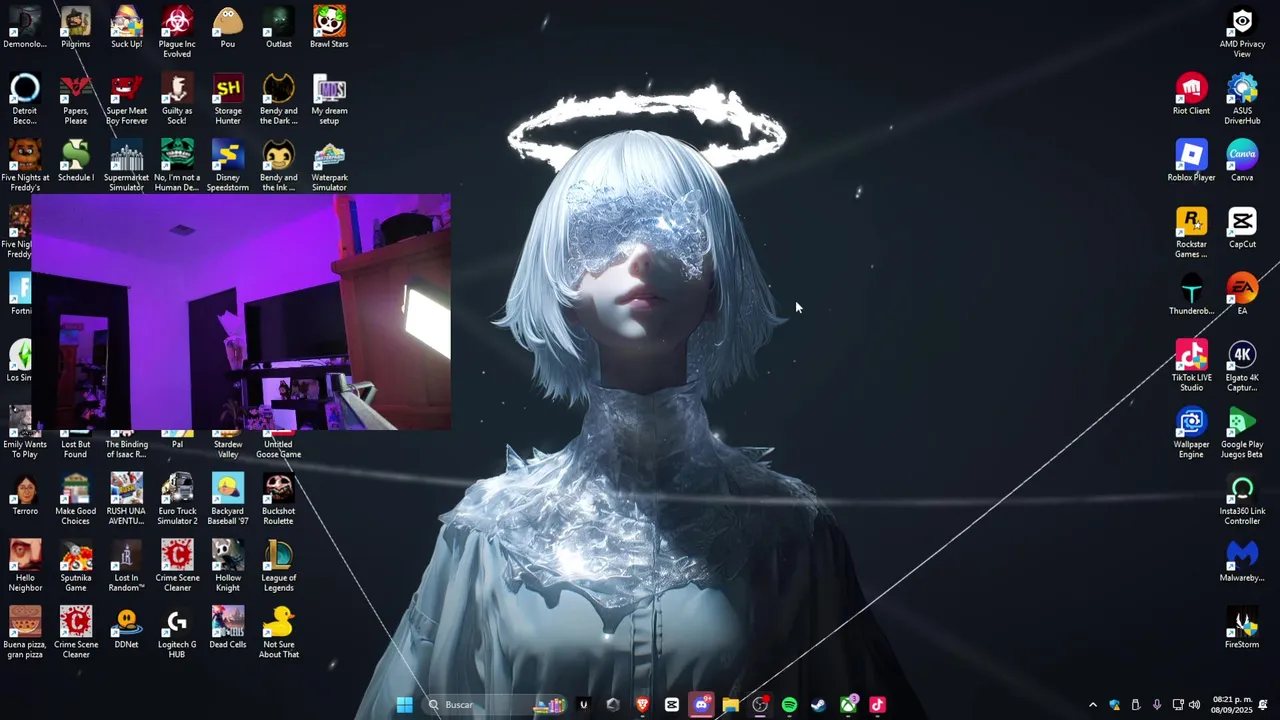Open Spotify from the taskbar
This screenshot has width=1280, height=720.
(789, 705)
